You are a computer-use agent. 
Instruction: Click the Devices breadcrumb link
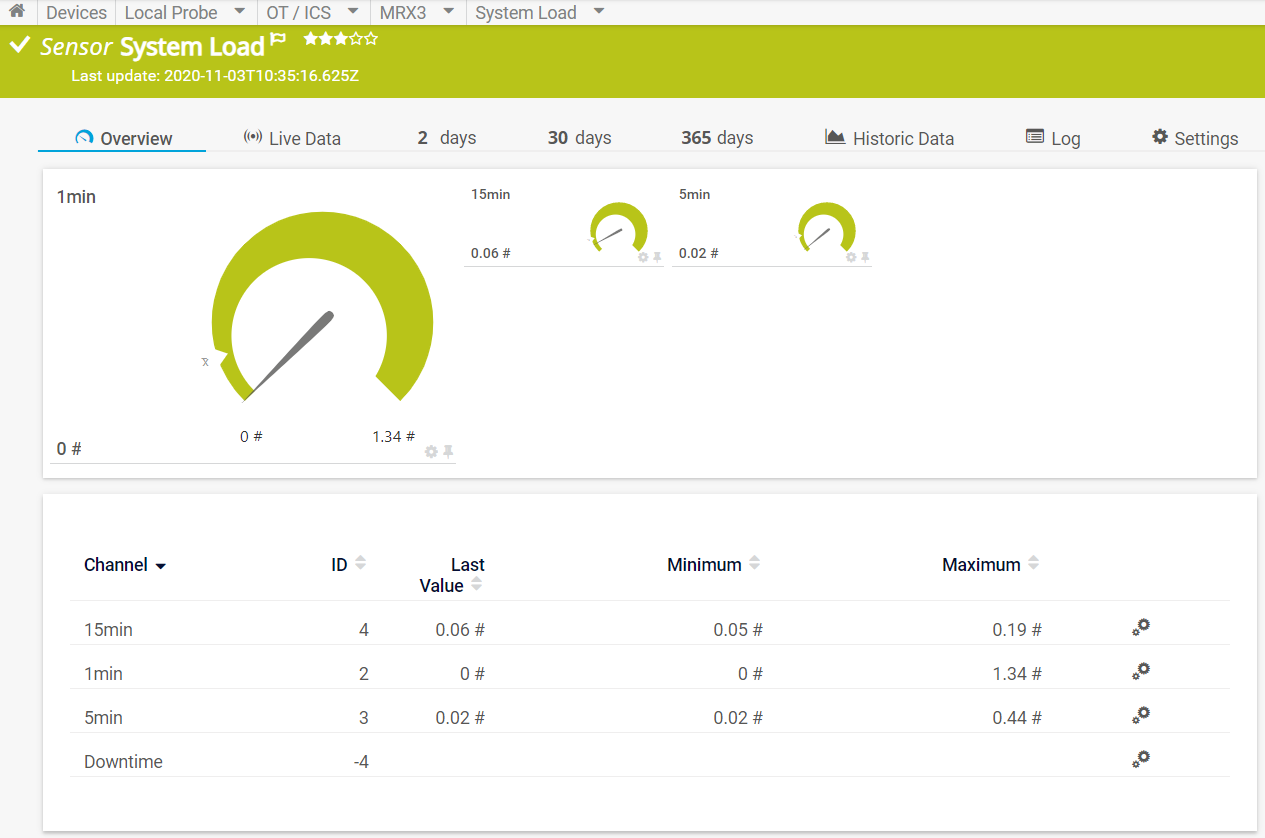[x=76, y=13]
